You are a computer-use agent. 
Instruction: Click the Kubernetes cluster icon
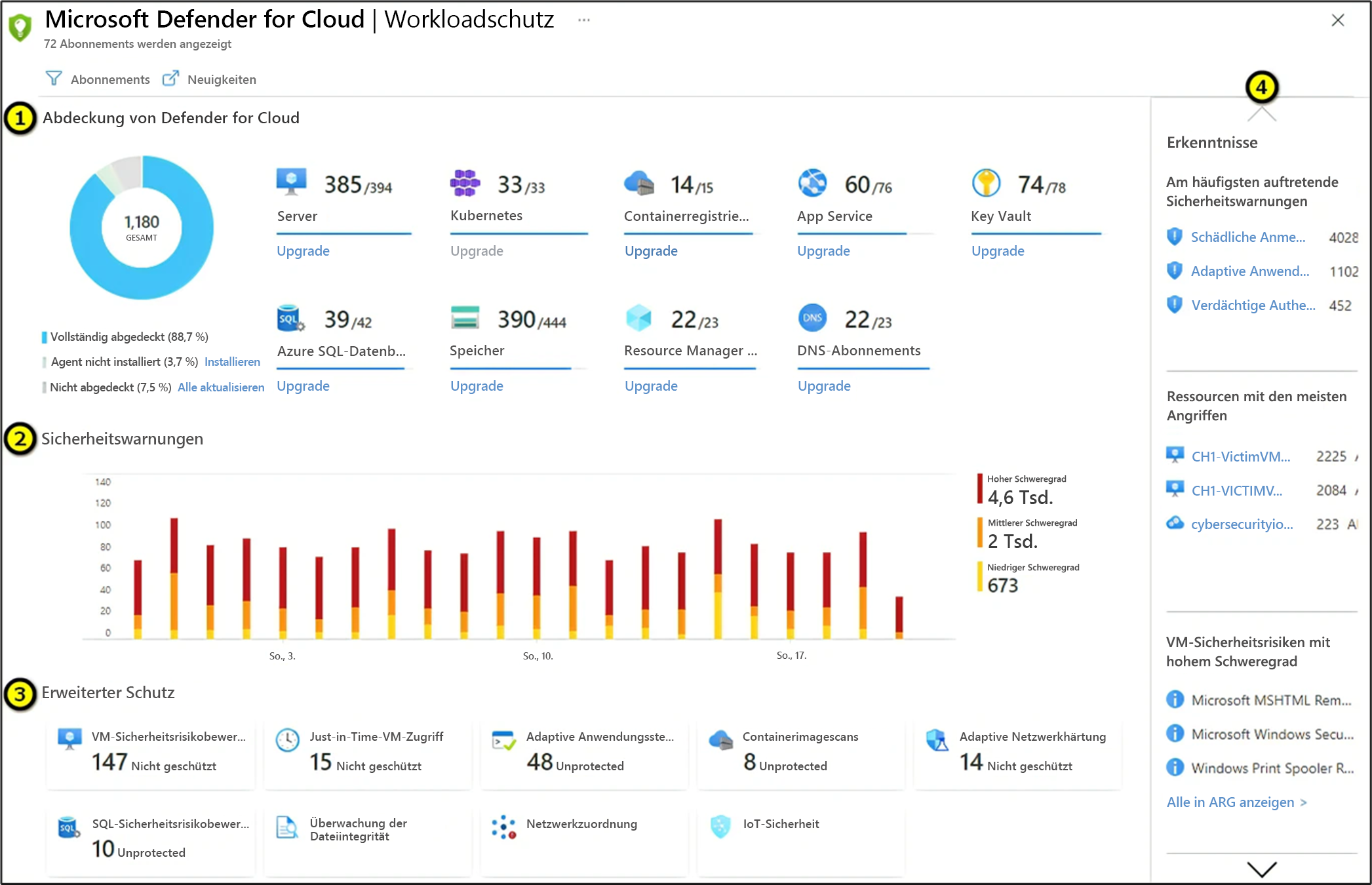click(465, 183)
